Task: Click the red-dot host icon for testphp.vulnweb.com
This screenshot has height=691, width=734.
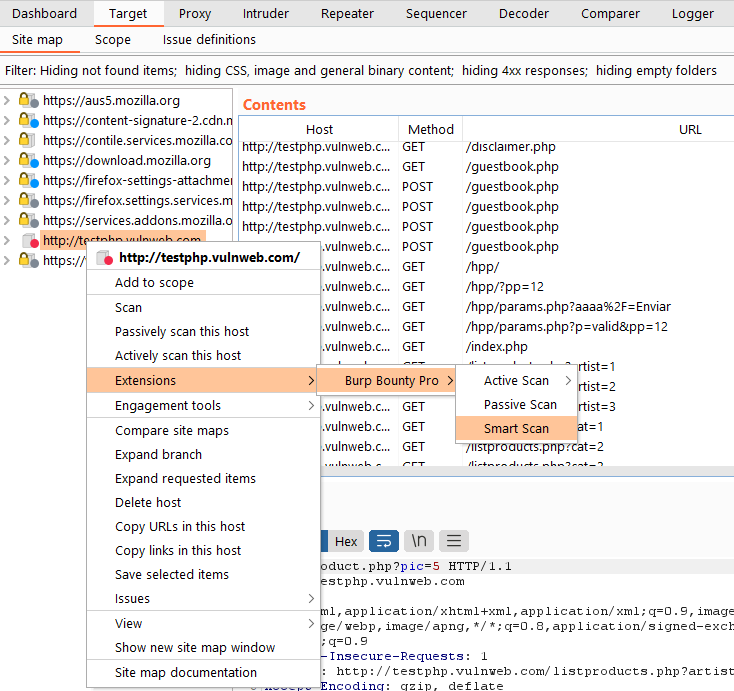Action: click(29, 240)
